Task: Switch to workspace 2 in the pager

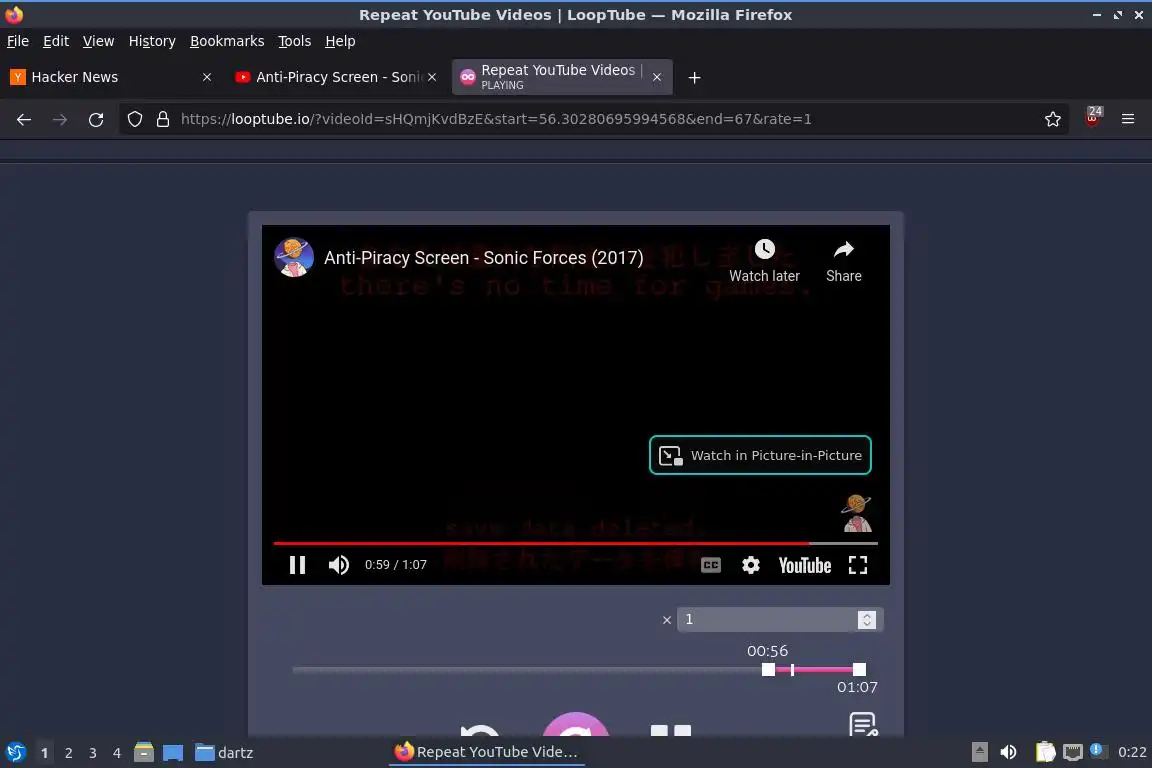Action: (x=68, y=753)
